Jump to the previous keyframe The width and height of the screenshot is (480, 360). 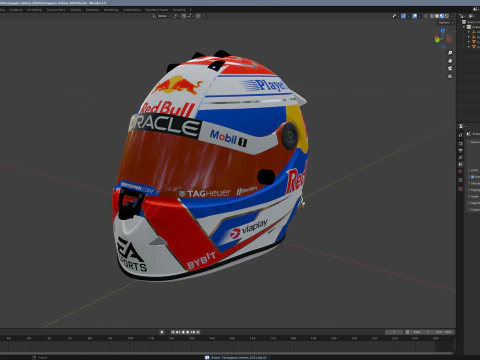(178, 332)
